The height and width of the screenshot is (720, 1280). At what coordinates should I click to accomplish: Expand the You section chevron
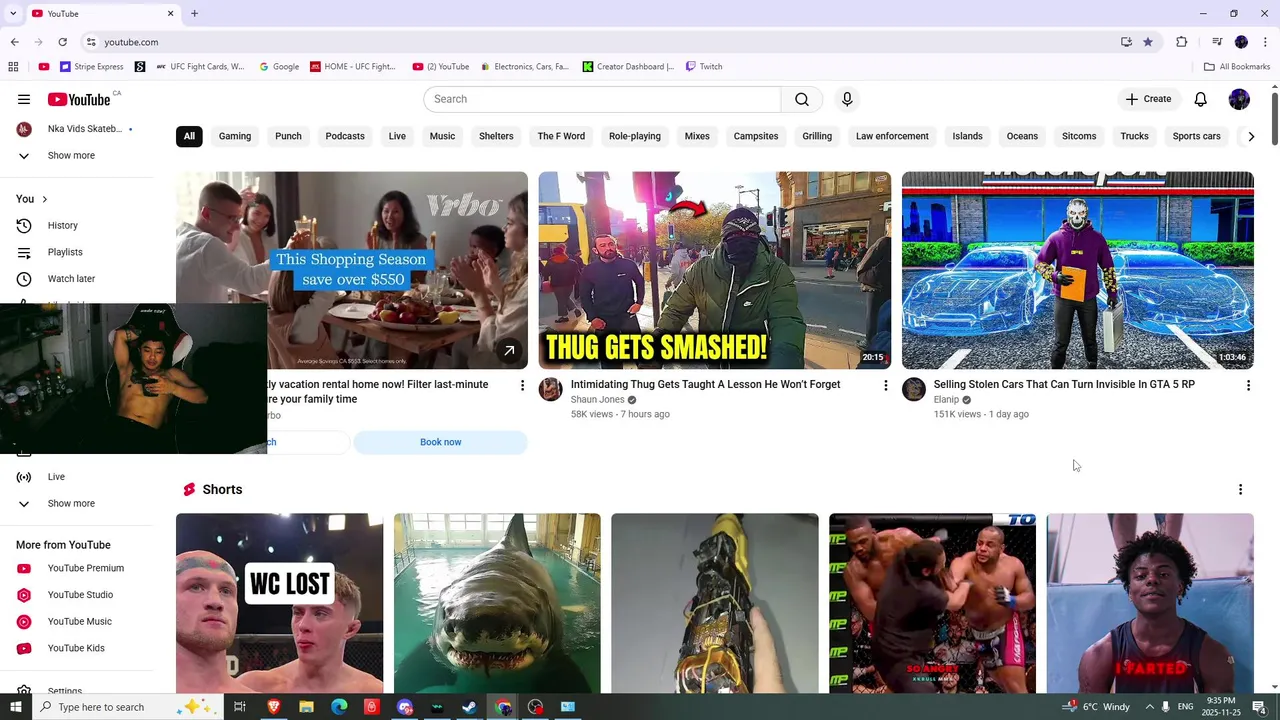[x=44, y=199]
